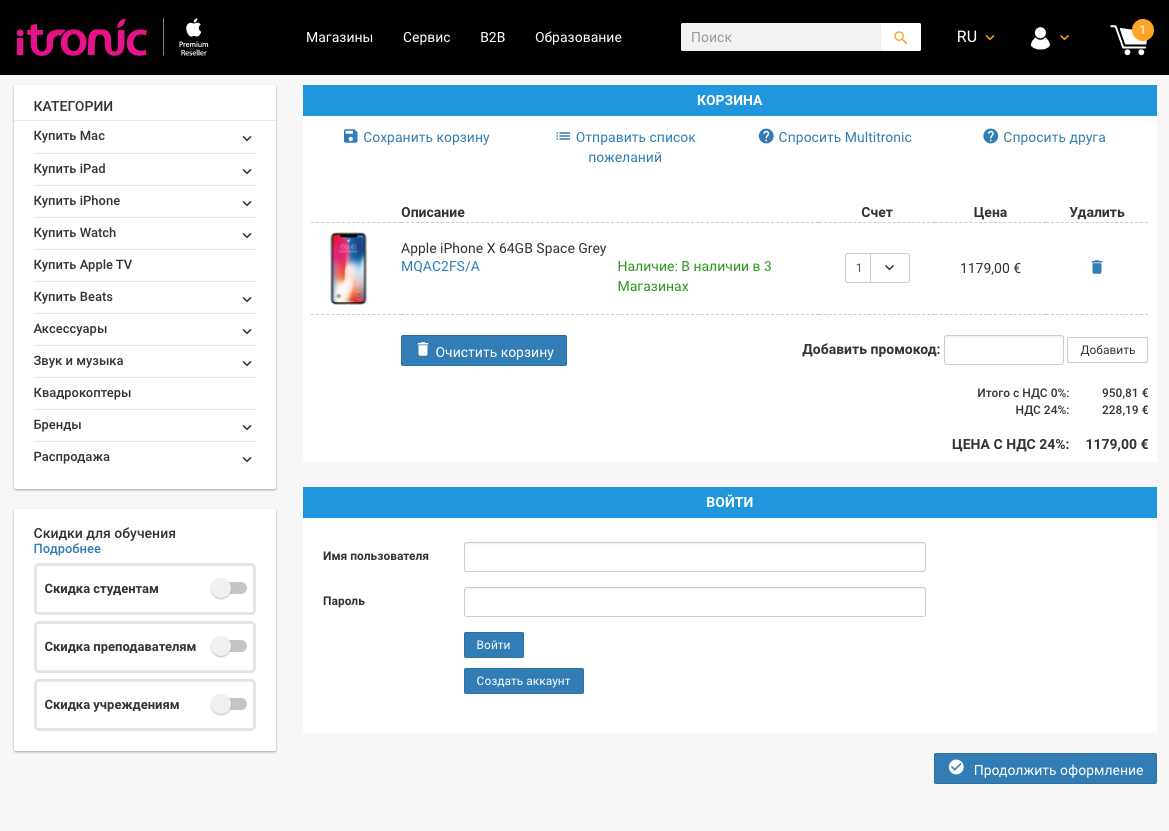Viewport: 1169px width, 831px height.
Task: Click the Войти login button
Action: click(494, 645)
